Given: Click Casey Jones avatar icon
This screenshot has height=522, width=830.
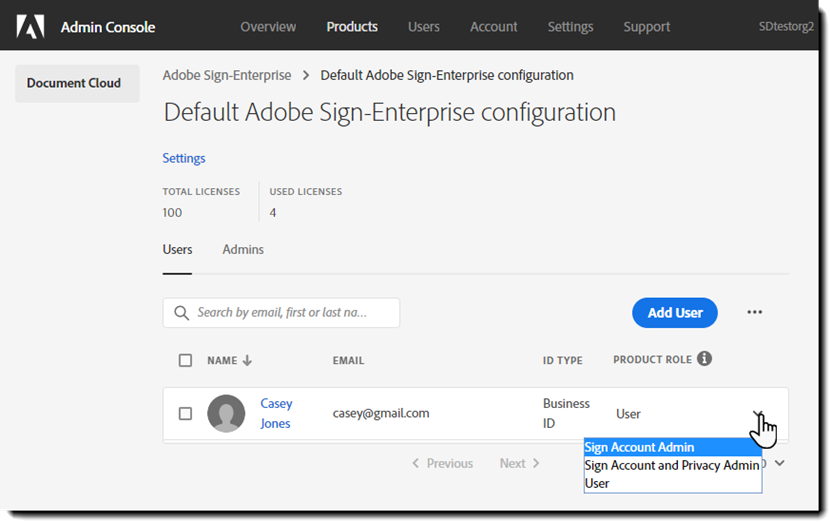Looking at the screenshot, I should (x=226, y=413).
